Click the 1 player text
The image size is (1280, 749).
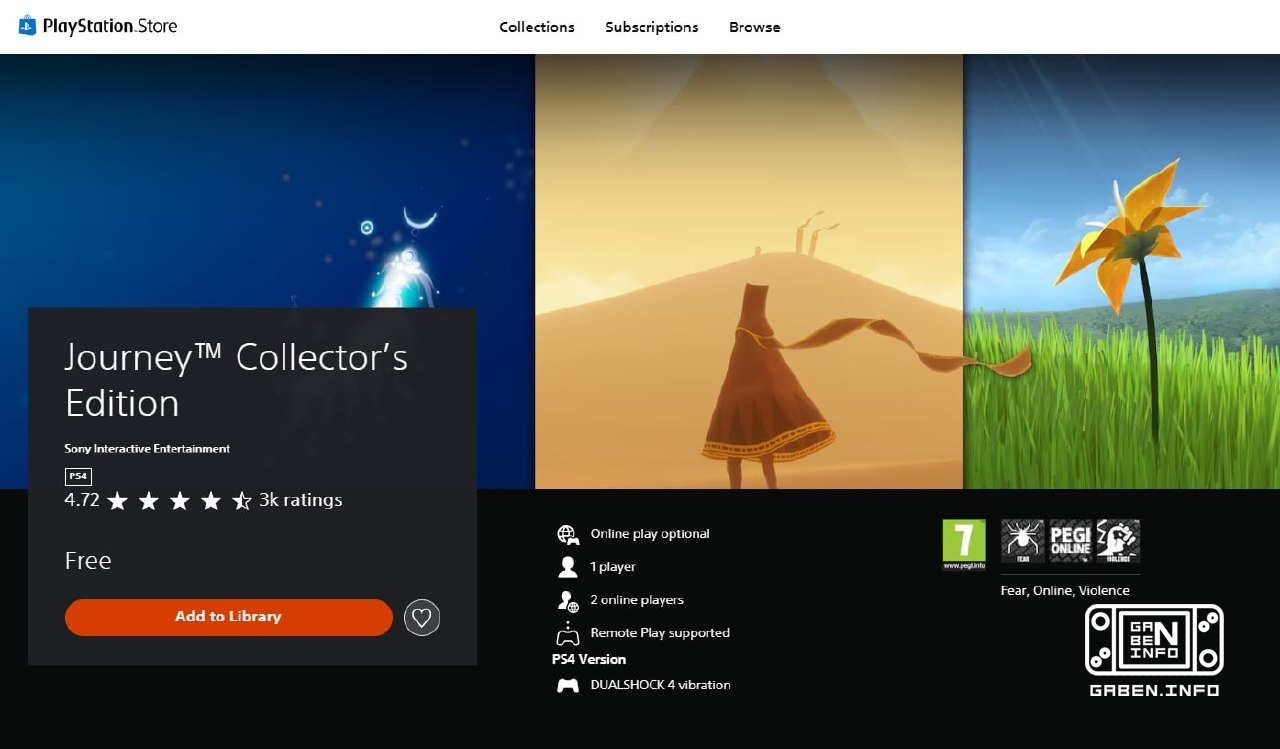613,567
